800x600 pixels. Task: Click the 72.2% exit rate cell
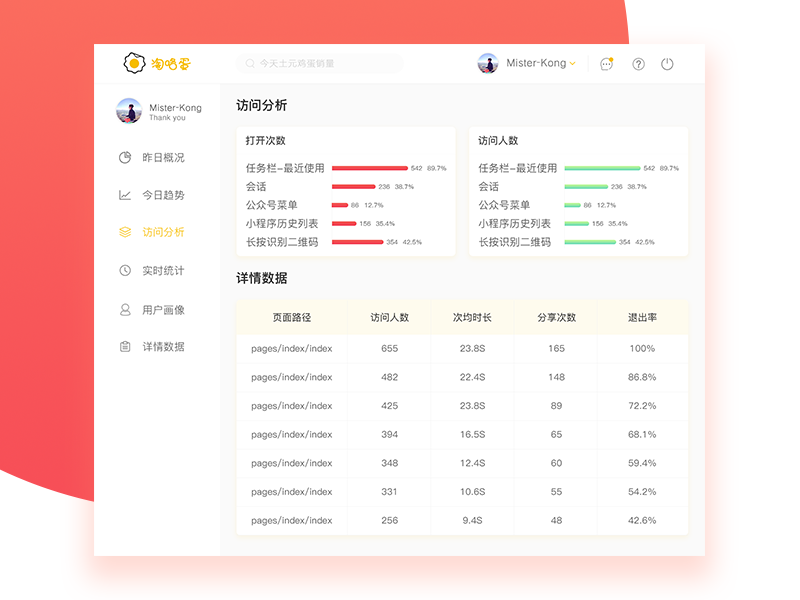click(x=642, y=406)
